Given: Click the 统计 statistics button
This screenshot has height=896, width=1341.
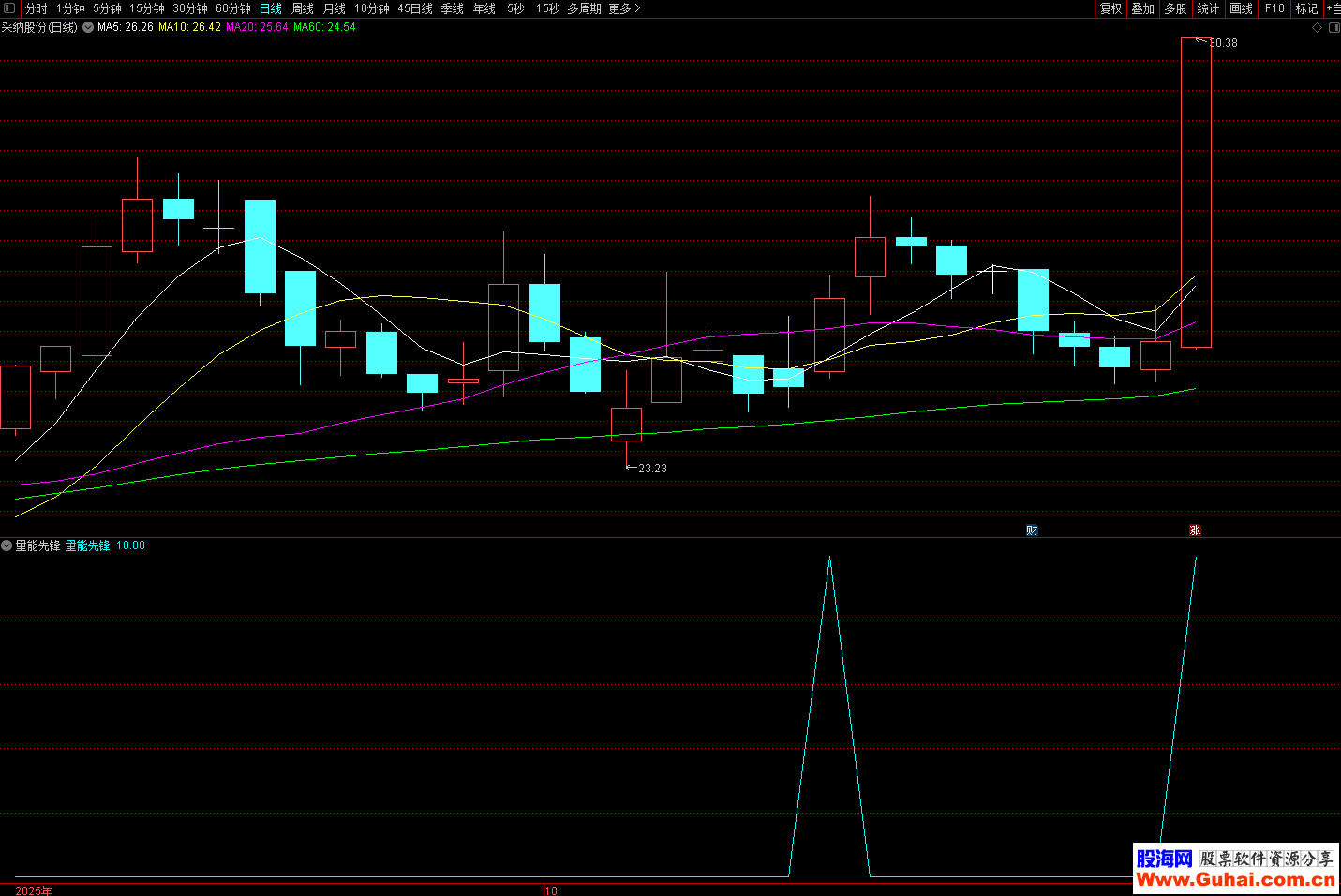Looking at the screenshot, I should (x=1208, y=8).
